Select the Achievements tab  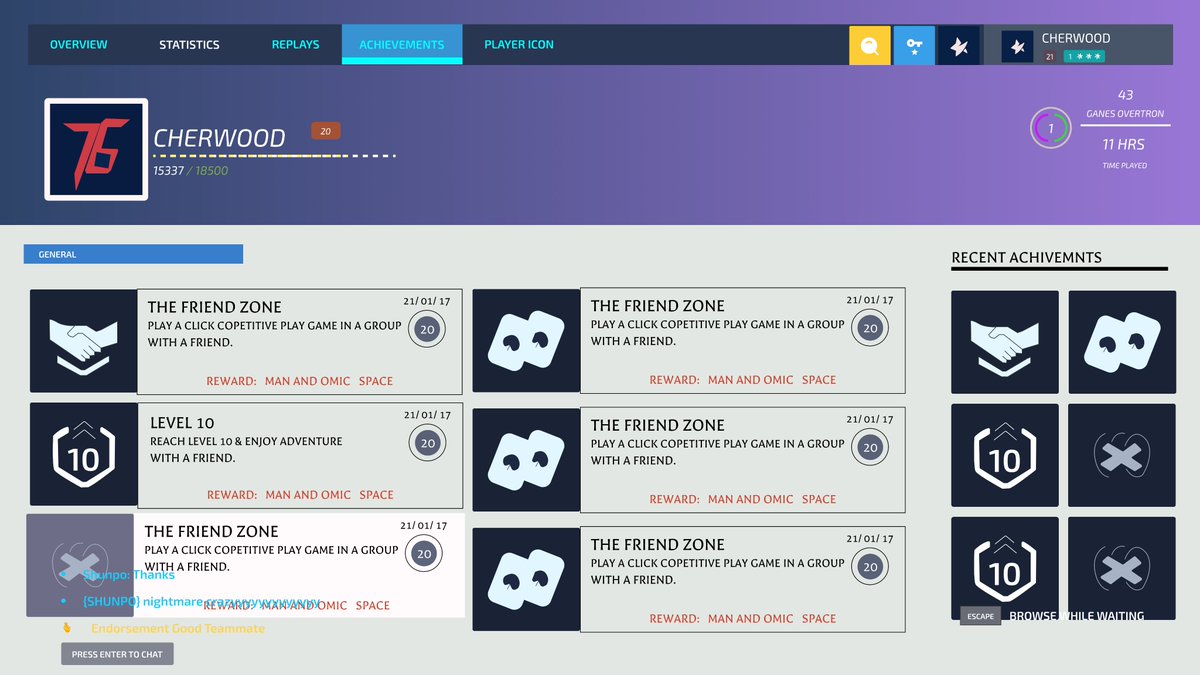click(402, 44)
